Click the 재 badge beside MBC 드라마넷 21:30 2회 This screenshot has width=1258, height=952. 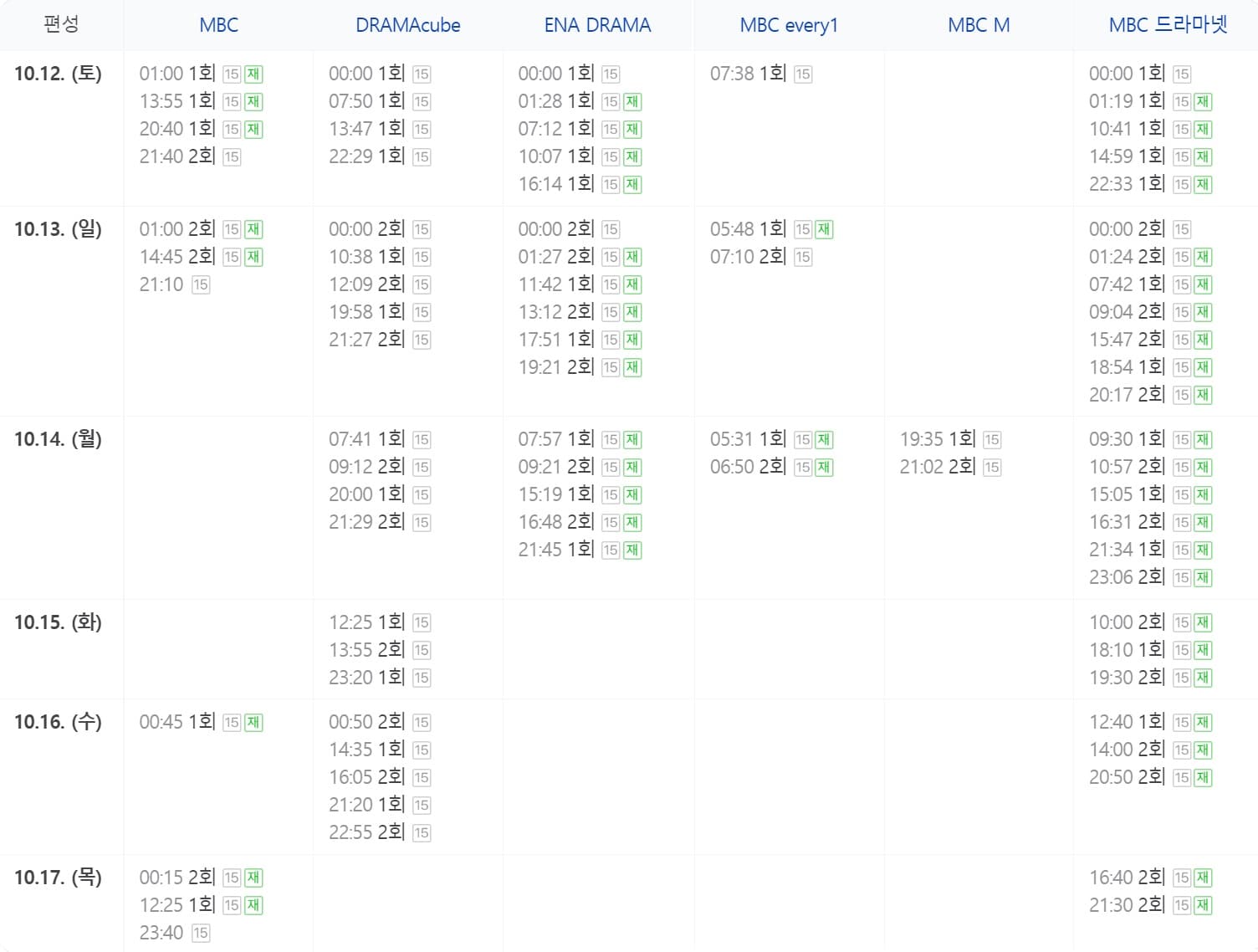coord(1203,905)
